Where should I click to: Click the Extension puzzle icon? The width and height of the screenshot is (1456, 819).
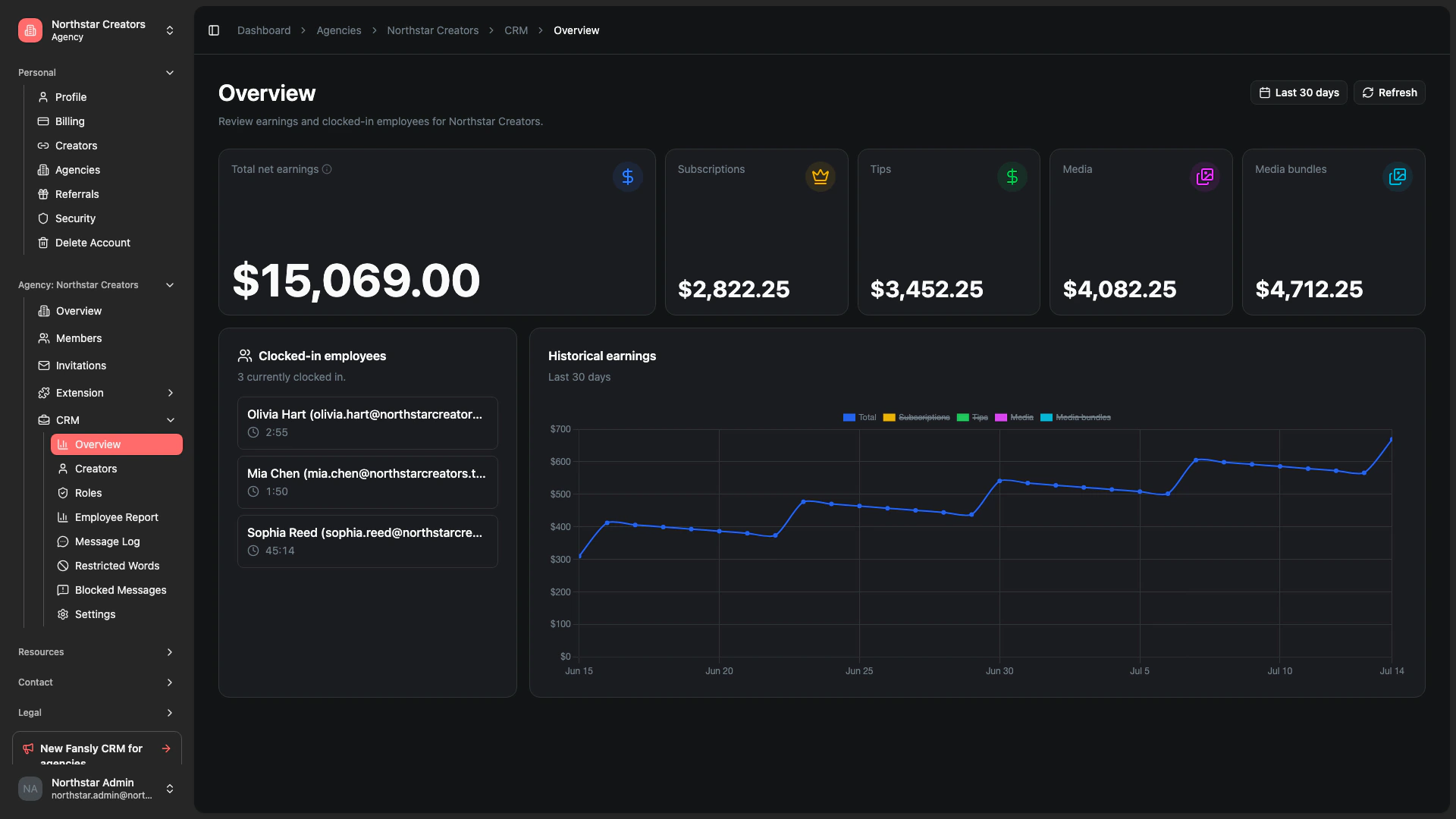click(44, 393)
